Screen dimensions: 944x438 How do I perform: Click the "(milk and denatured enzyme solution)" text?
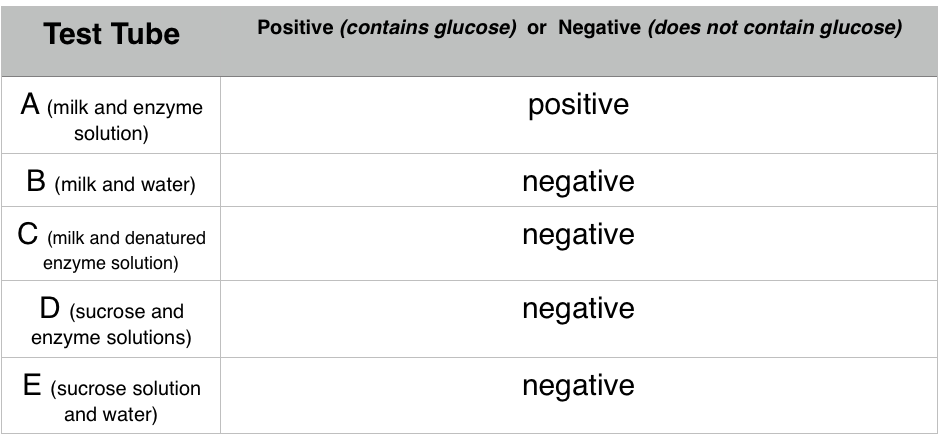pyautogui.click(x=124, y=251)
